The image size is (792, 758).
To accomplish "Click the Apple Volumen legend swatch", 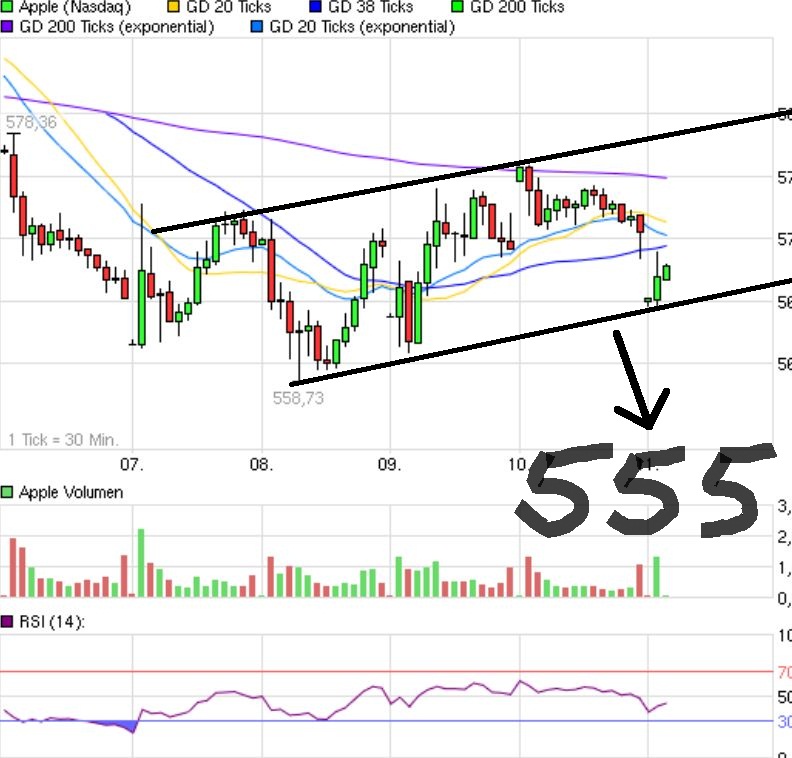I will (x=7, y=492).
